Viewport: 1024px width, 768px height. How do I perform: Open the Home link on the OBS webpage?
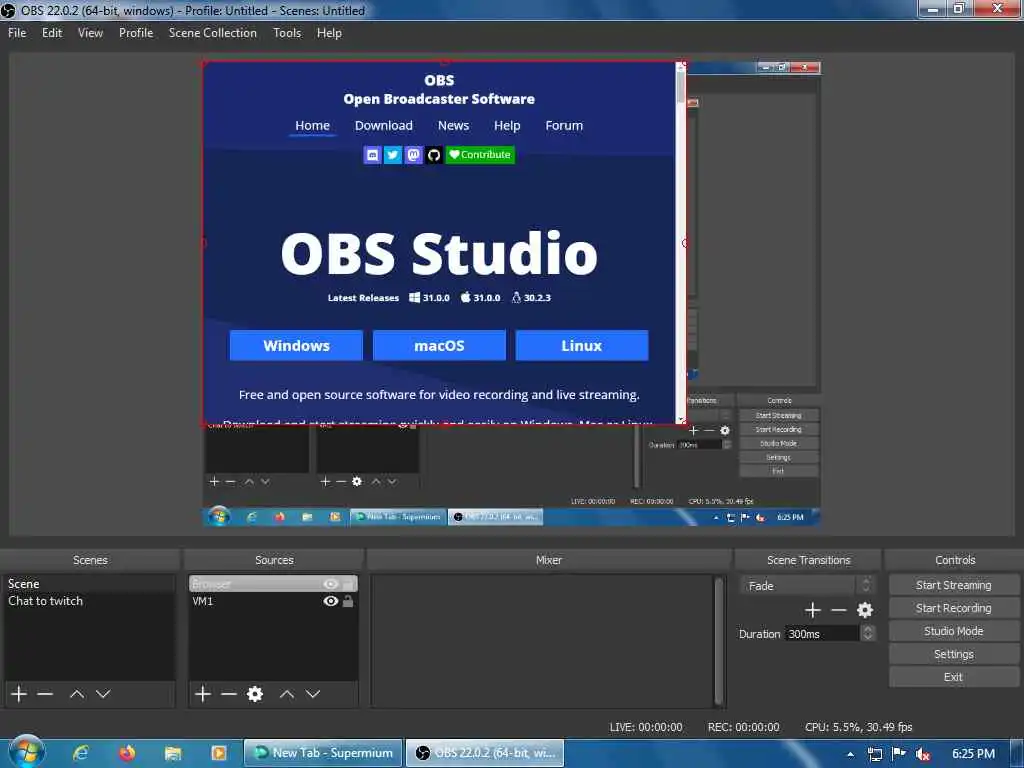coord(312,125)
